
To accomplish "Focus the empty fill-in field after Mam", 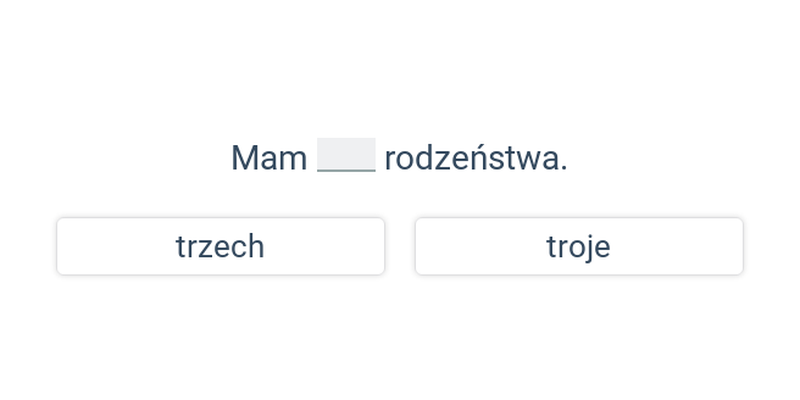I will [x=346, y=155].
